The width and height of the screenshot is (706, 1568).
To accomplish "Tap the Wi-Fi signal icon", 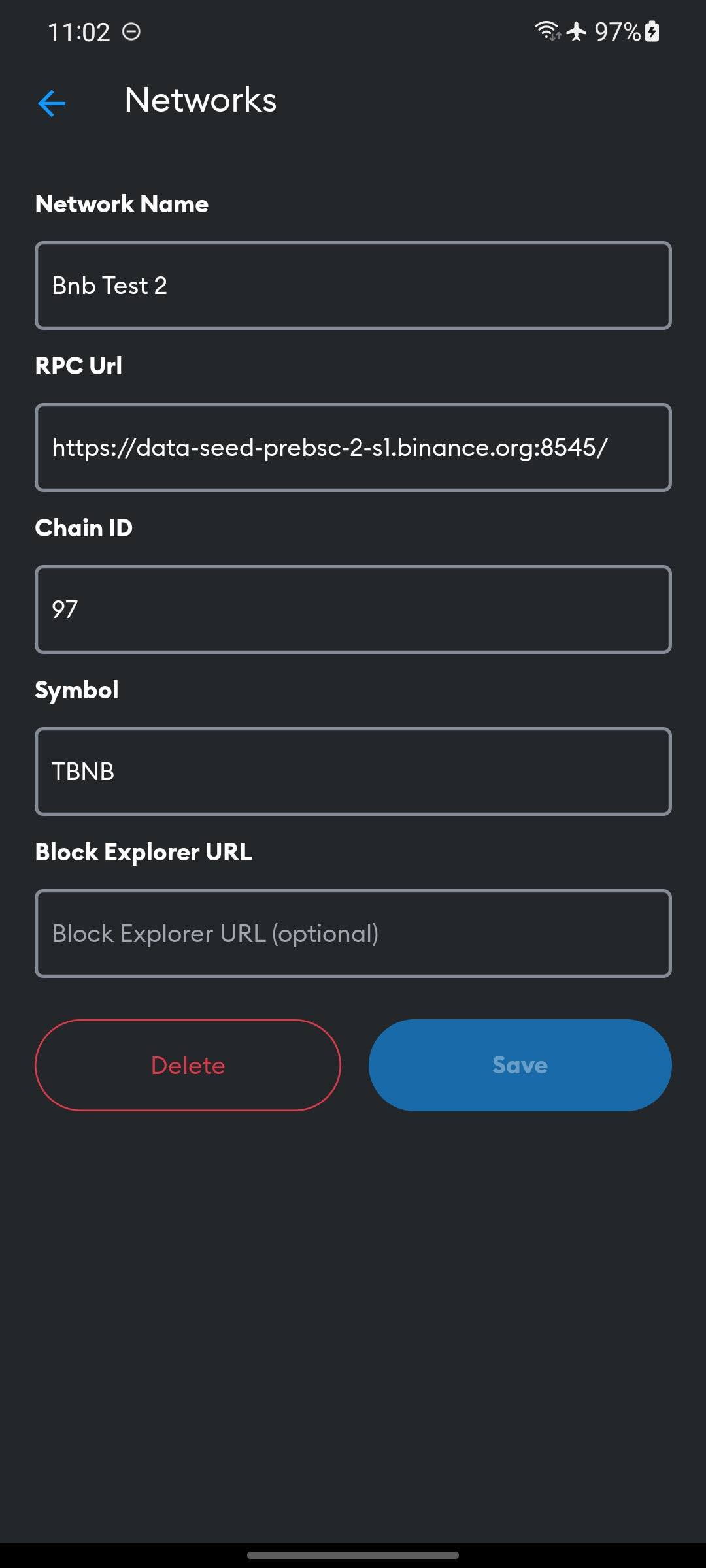I will [546, 31].
